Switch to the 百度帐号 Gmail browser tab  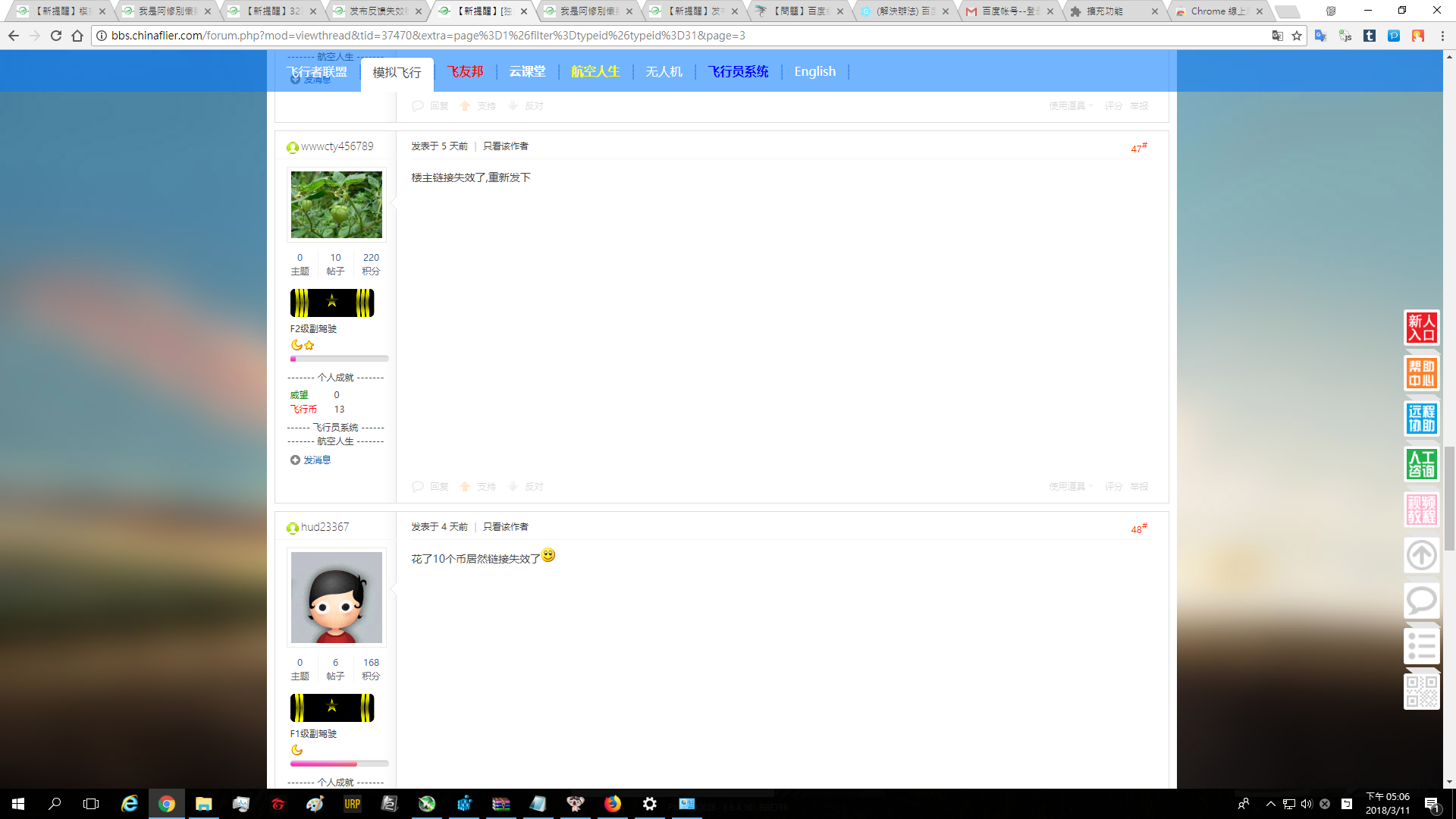pyautogui.click(x=1009, y=11)
